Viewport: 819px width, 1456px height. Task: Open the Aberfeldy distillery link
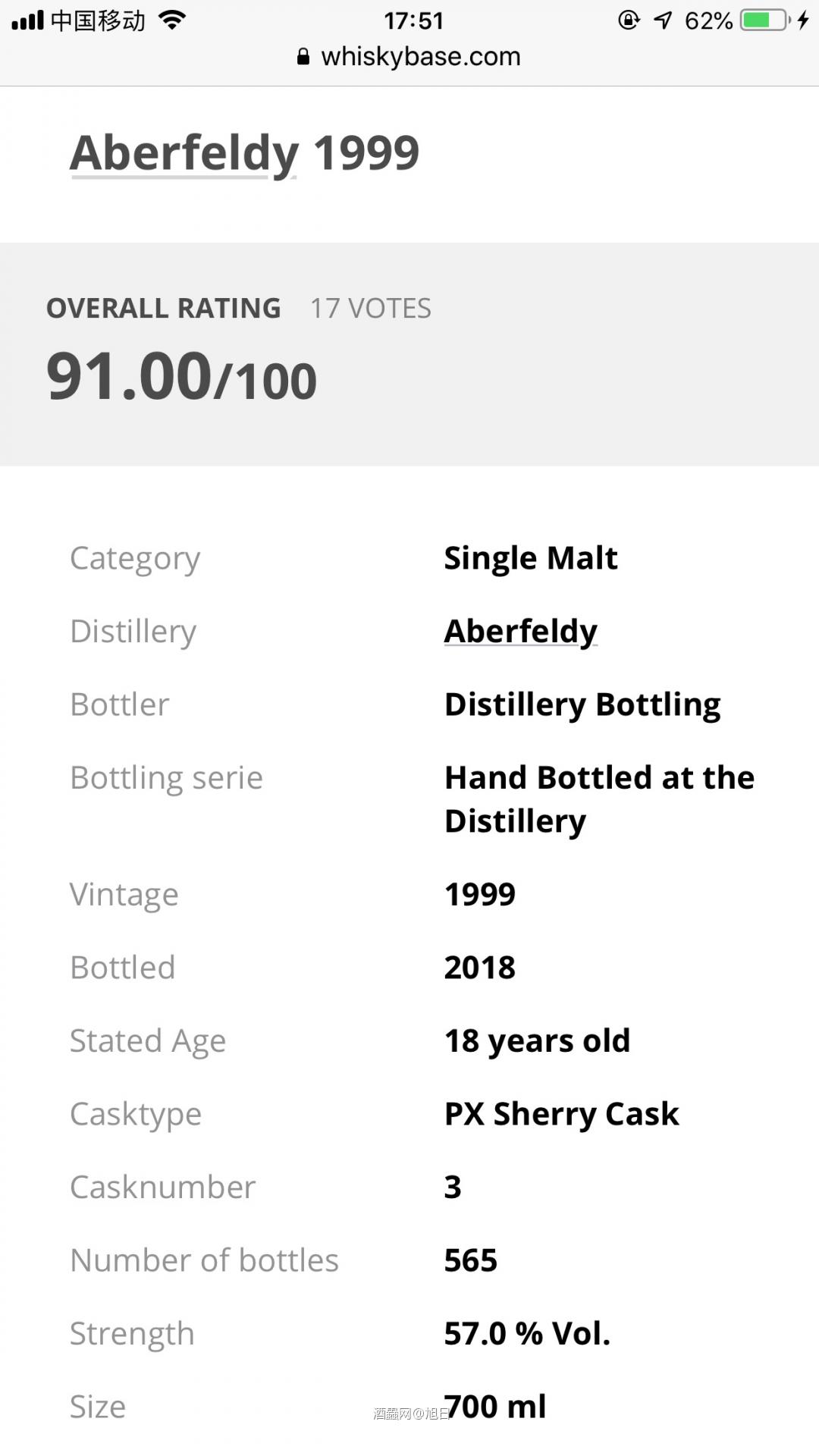(x=521, y=631)
